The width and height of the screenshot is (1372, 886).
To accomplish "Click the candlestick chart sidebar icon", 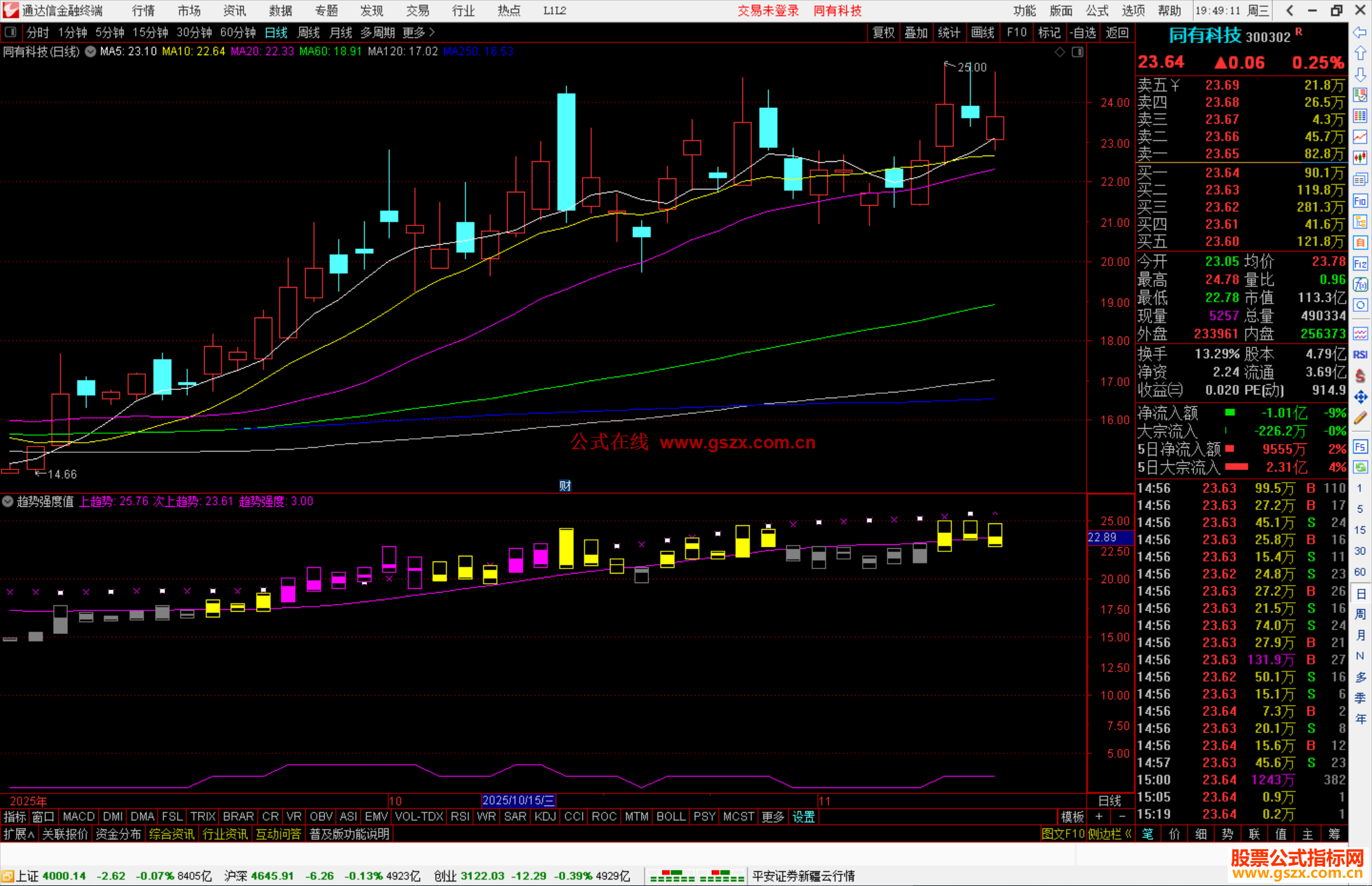I will pos(1360,158).
